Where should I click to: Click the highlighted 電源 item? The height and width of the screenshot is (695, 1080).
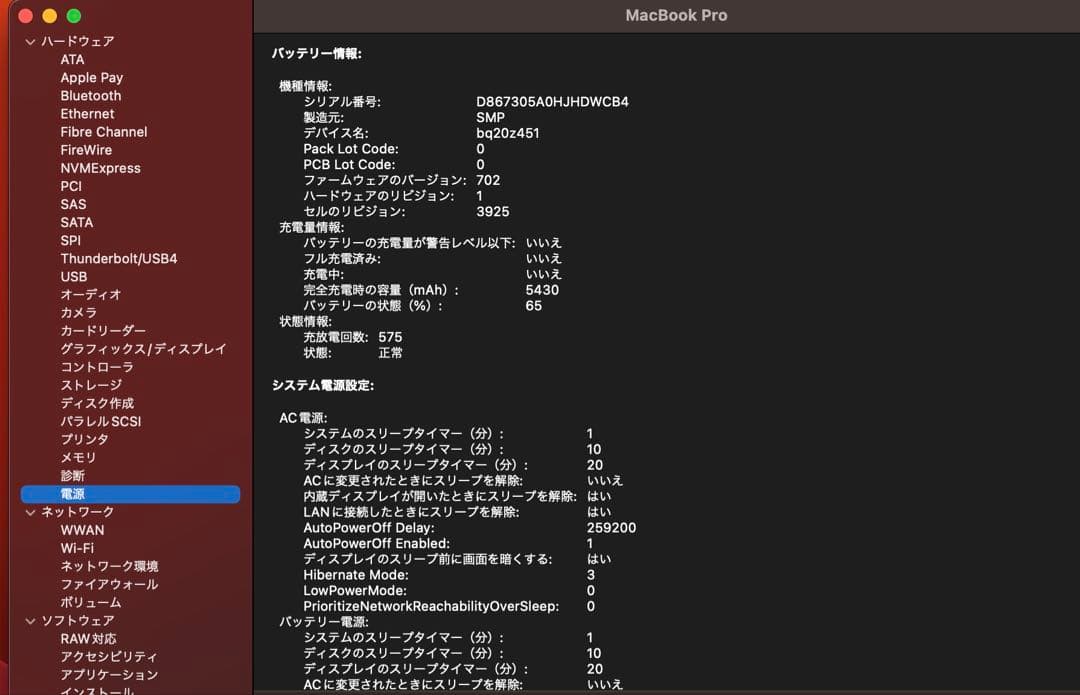130,494
